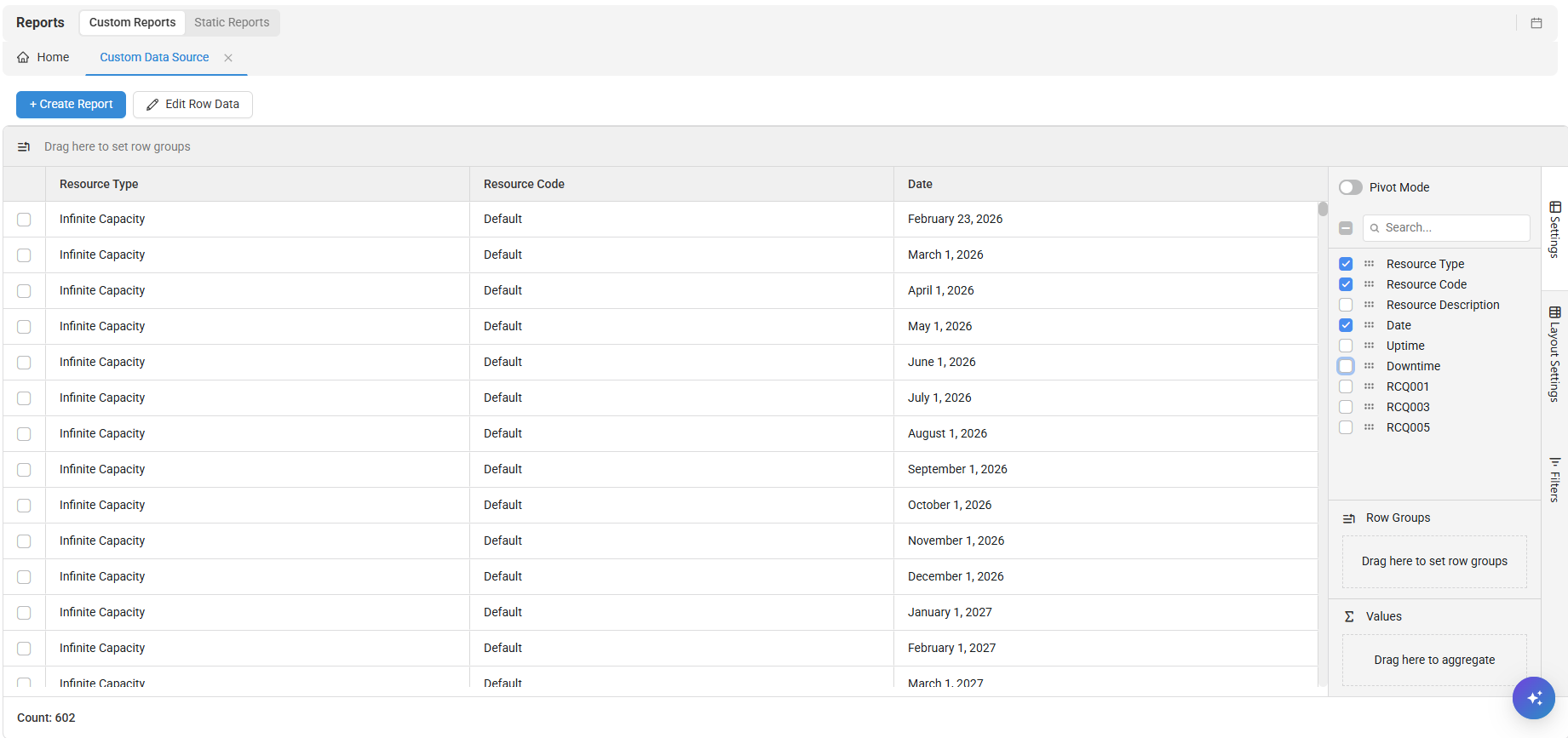Enable the Resource Description column checkbox

tap(1346, 305)
